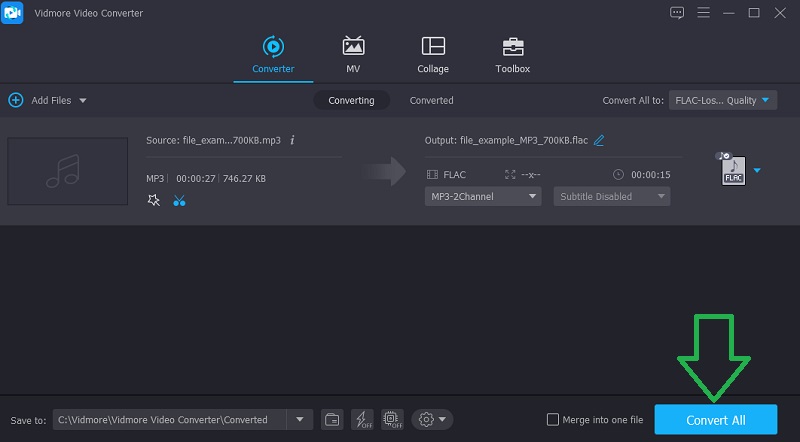Switch to the MV tab
This screenshot has width=800, height=442.
353,54
